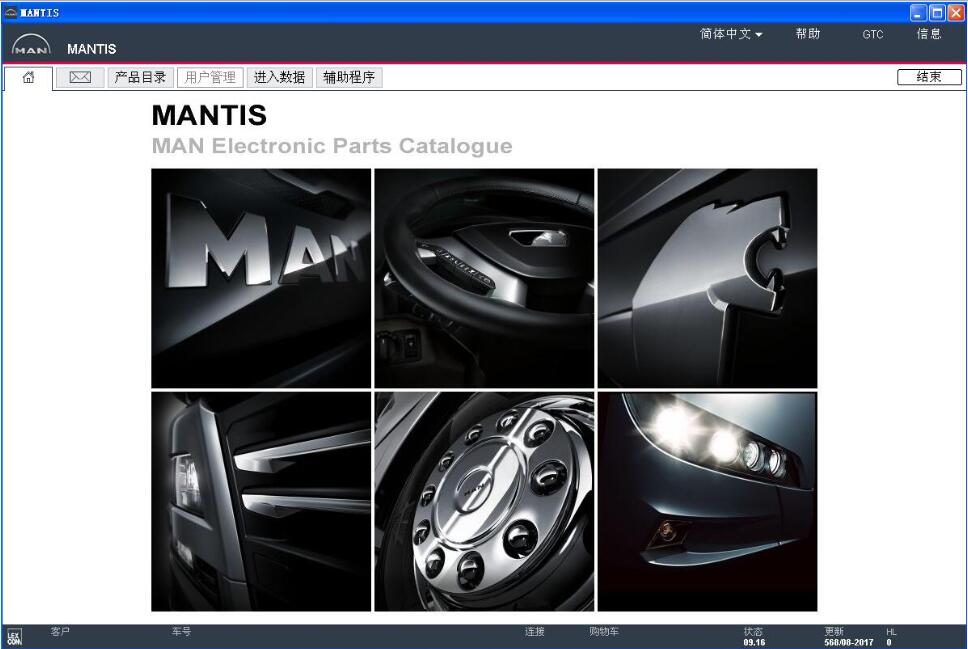This screenshot has width=968, height=649.
Task: Open the 信息 information link
Action: [929, 33]
